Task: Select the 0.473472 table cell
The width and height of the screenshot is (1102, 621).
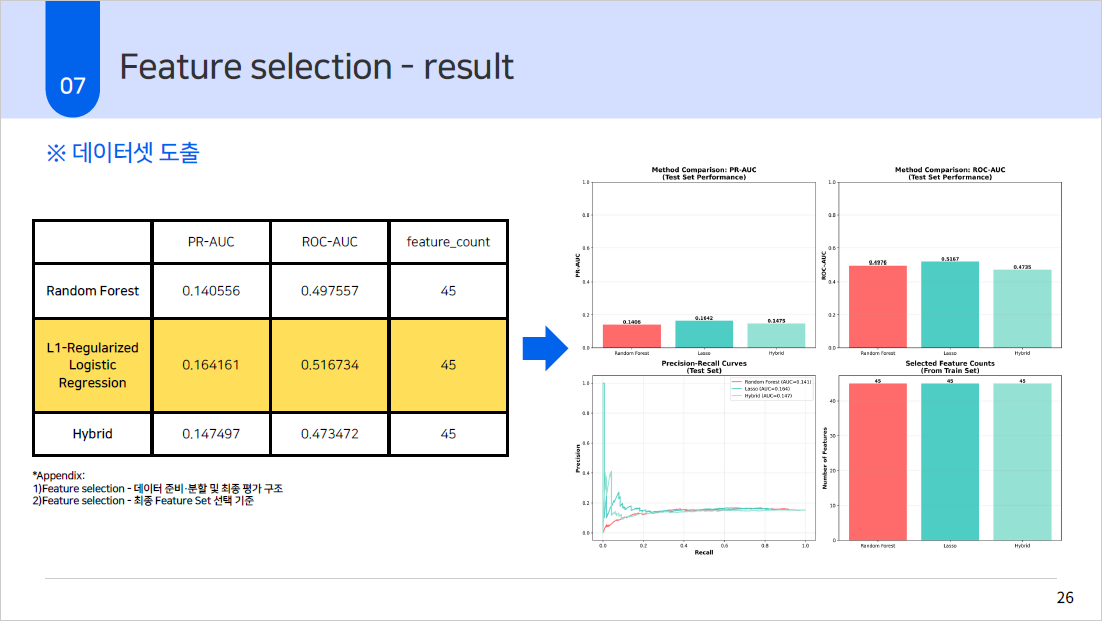Action: (329, 433)
